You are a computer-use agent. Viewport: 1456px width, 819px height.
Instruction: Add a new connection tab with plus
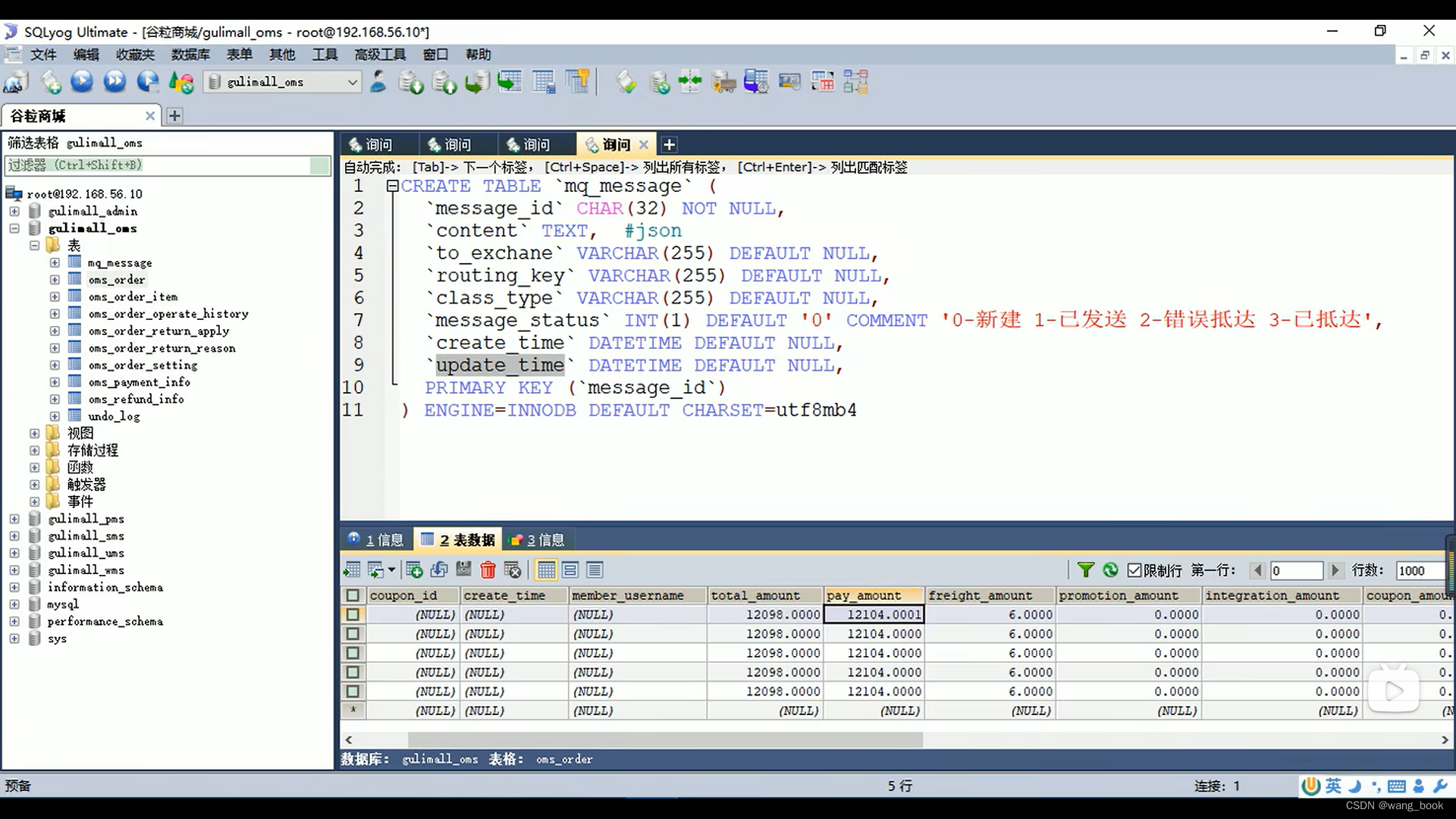[x=174, y=116]
